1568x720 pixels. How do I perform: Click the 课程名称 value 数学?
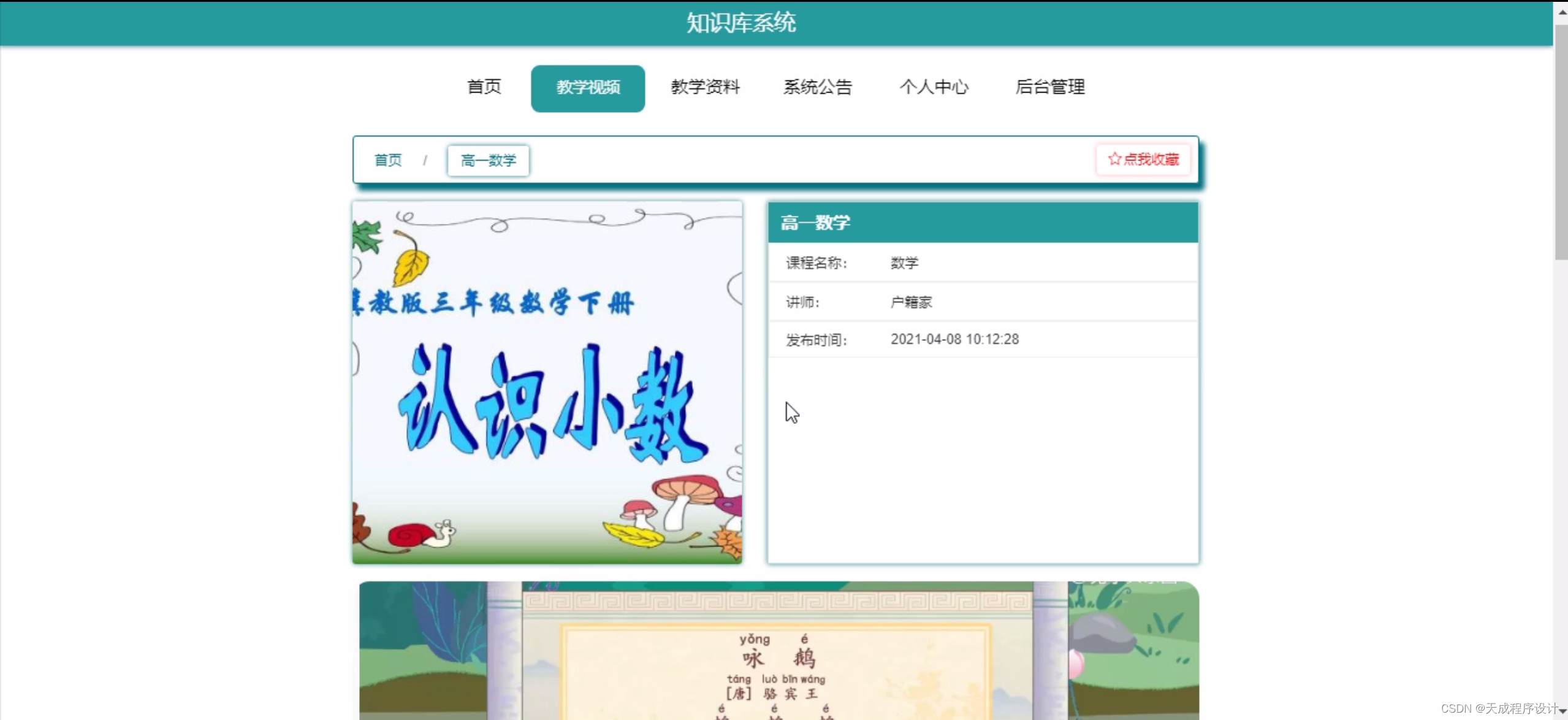click(904, 263)
